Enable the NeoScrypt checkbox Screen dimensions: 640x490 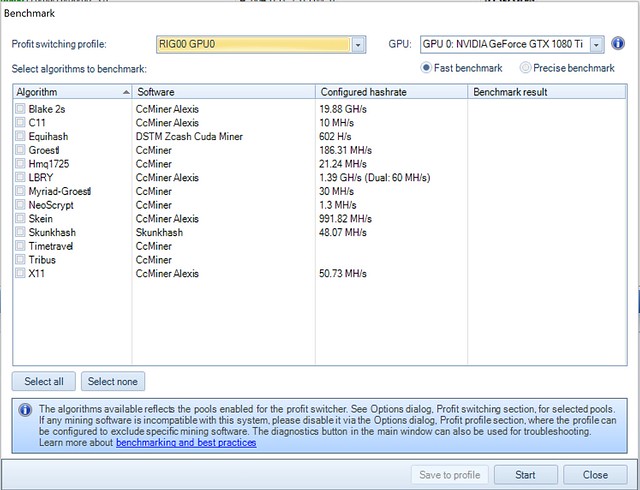20,205
